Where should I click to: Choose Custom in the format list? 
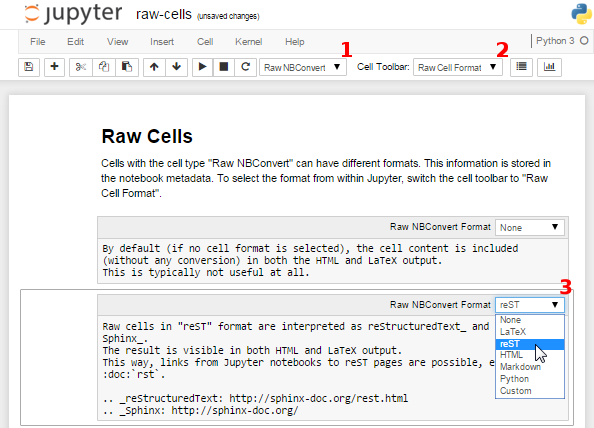click(530, 391)
